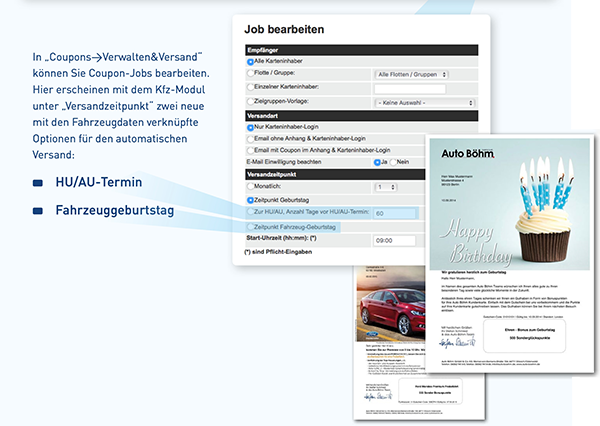The image size is (600, 426).
Task: Select Email mit Coupon im Anhang option
Action: 250,152
